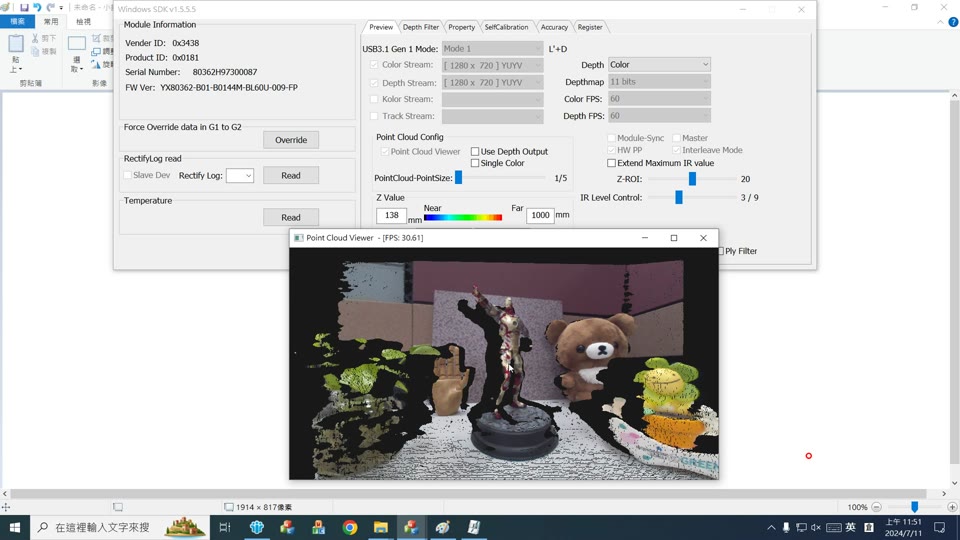Enable the Single Color checkbox

475,163
